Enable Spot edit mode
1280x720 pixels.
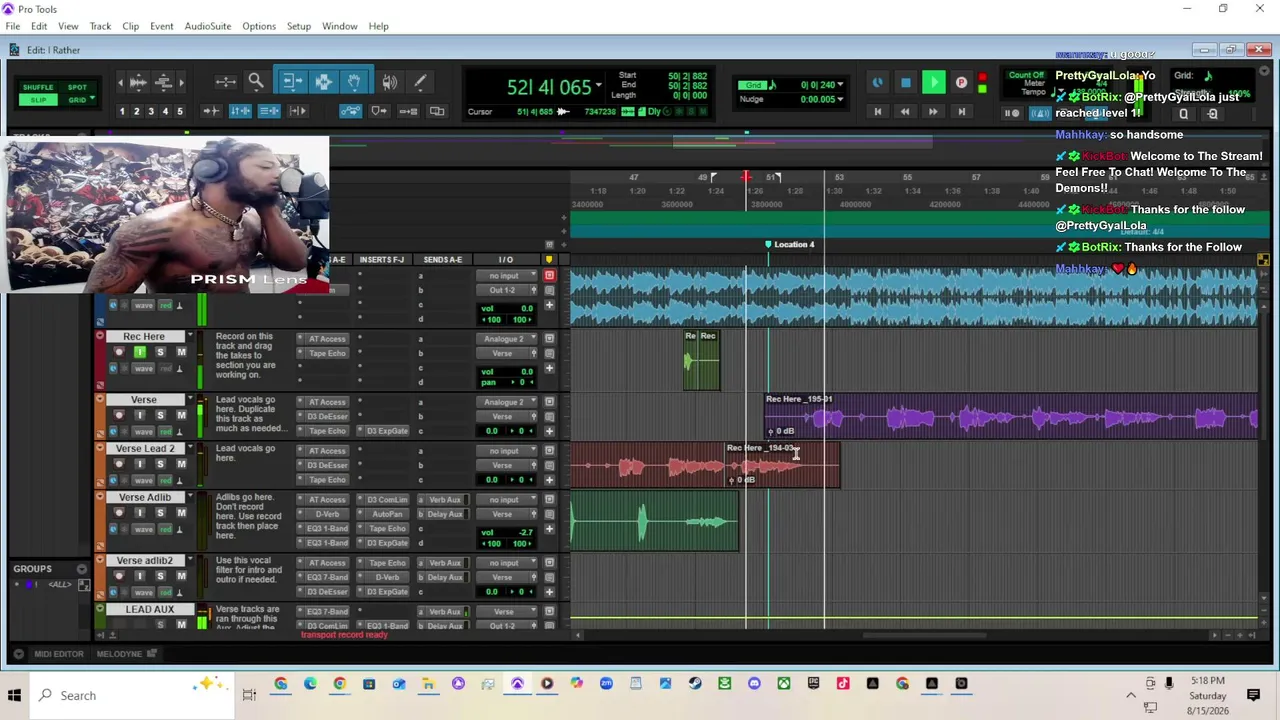click(77, 87)
